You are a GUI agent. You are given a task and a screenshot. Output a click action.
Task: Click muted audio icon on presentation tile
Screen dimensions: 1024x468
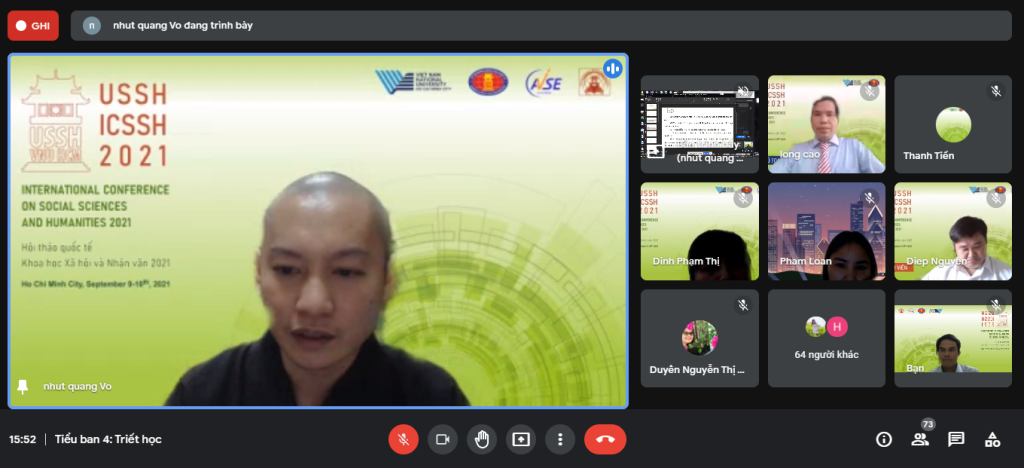(743, 91)
